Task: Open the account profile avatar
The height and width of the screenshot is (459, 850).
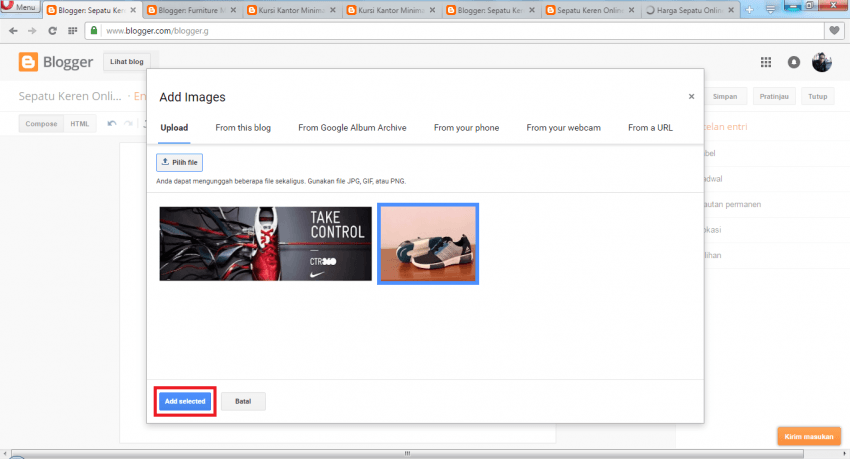Action: pos(822,62)
